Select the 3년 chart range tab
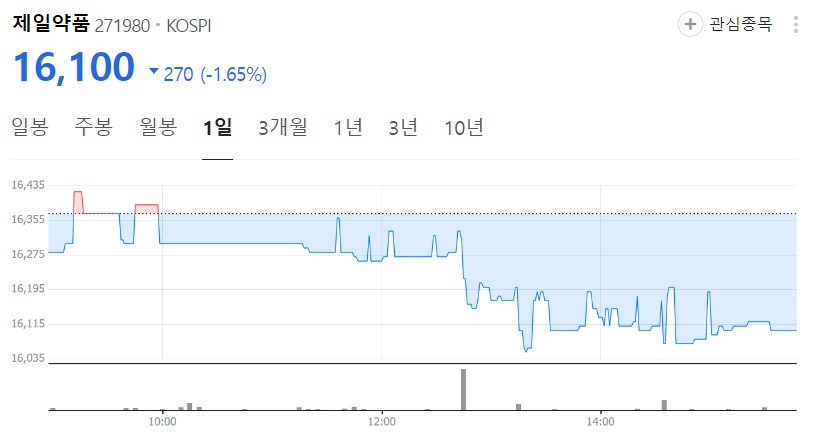 (x=403, y=127)
